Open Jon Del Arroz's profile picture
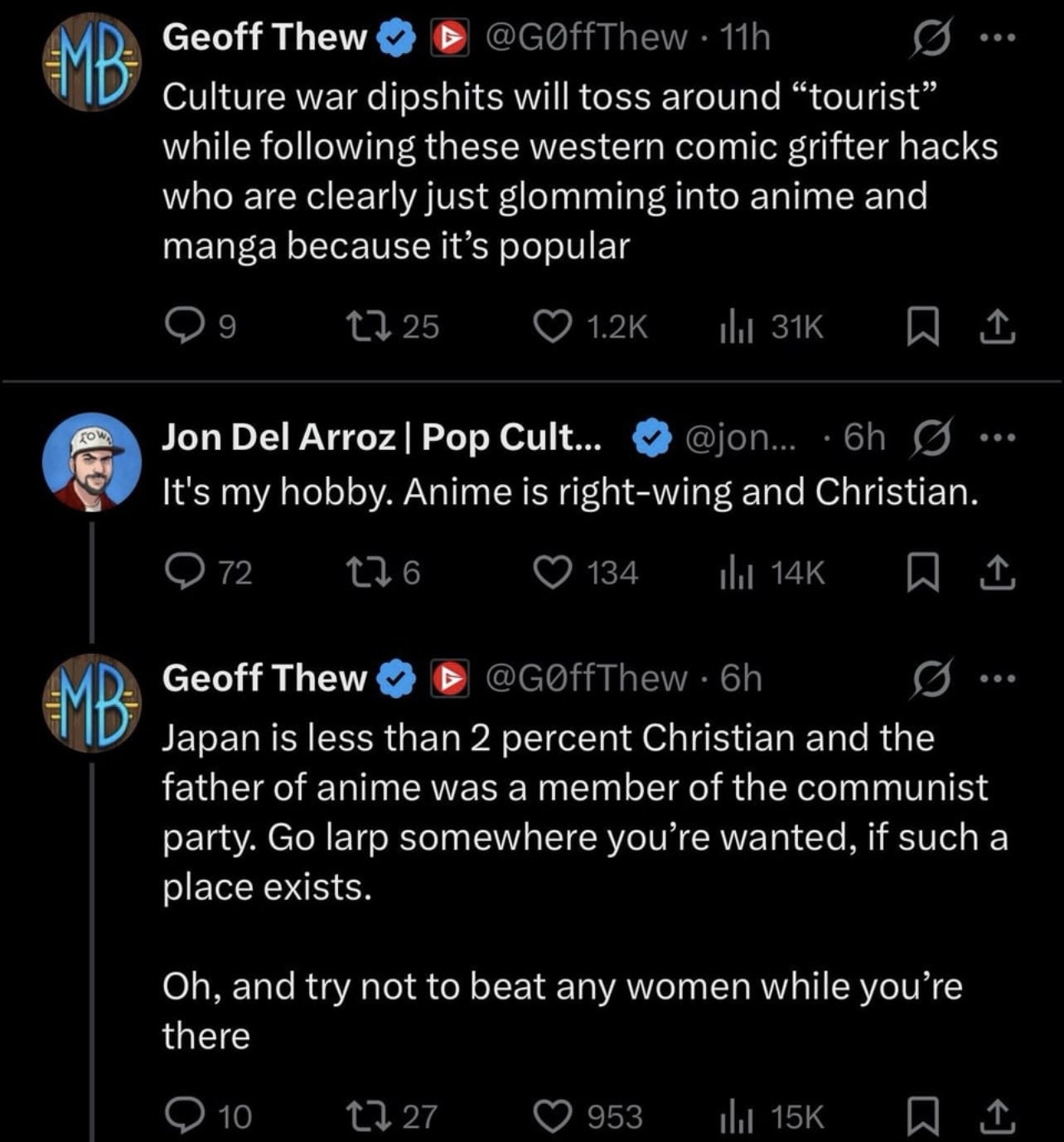Screen dimensions: 1064x1142 point(91,461)
